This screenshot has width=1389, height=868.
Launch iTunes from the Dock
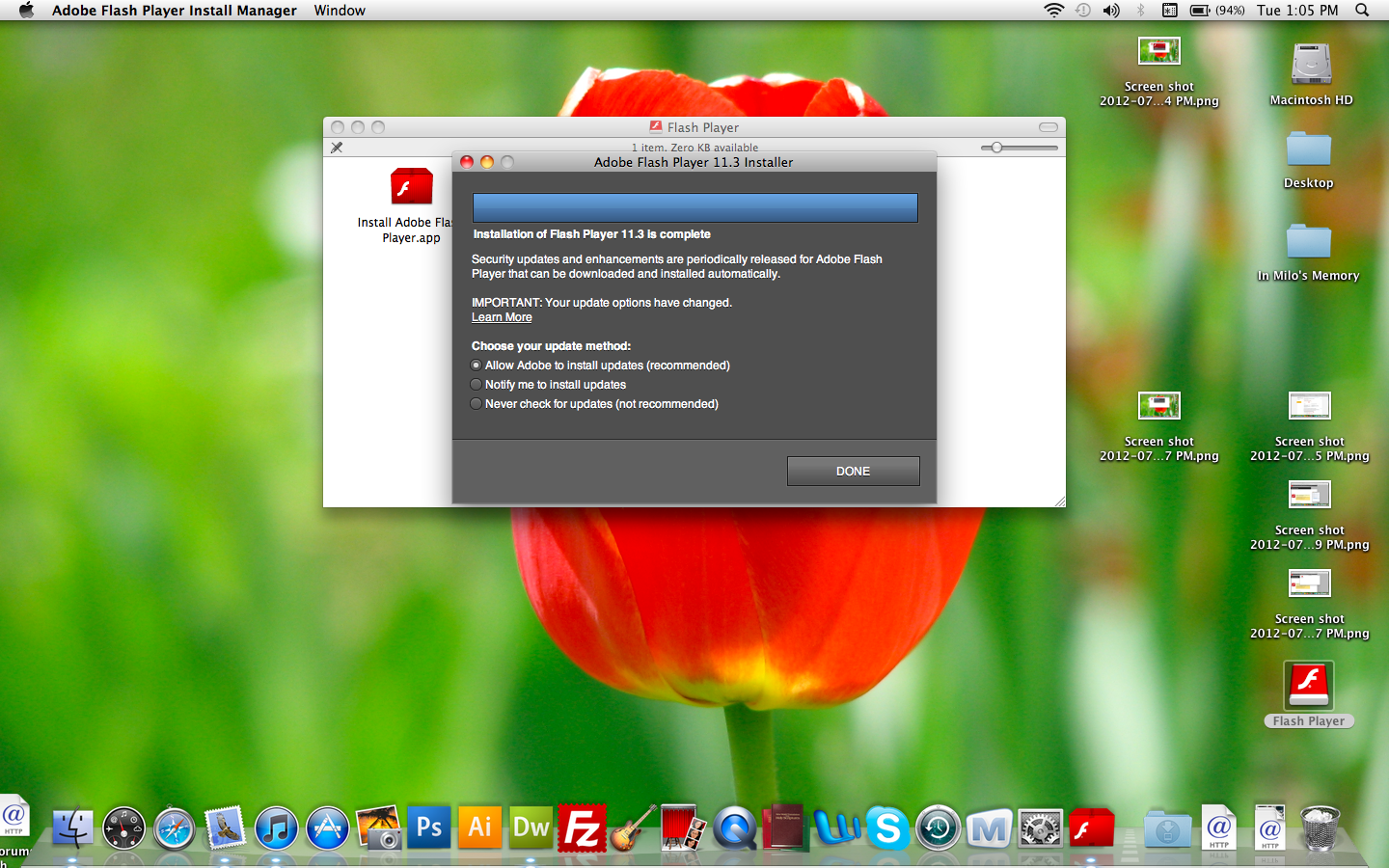(x=277, y=828)
